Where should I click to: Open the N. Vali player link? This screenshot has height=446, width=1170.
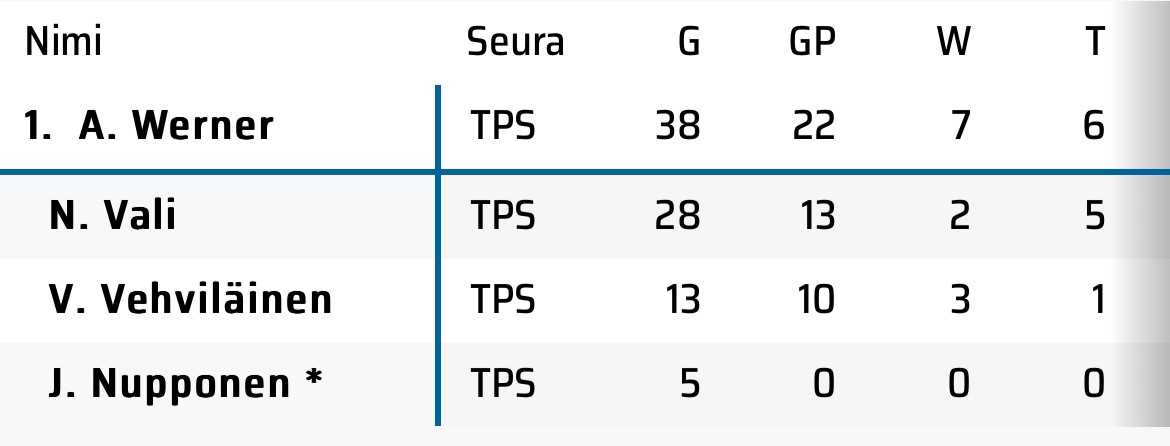[113, 215]
